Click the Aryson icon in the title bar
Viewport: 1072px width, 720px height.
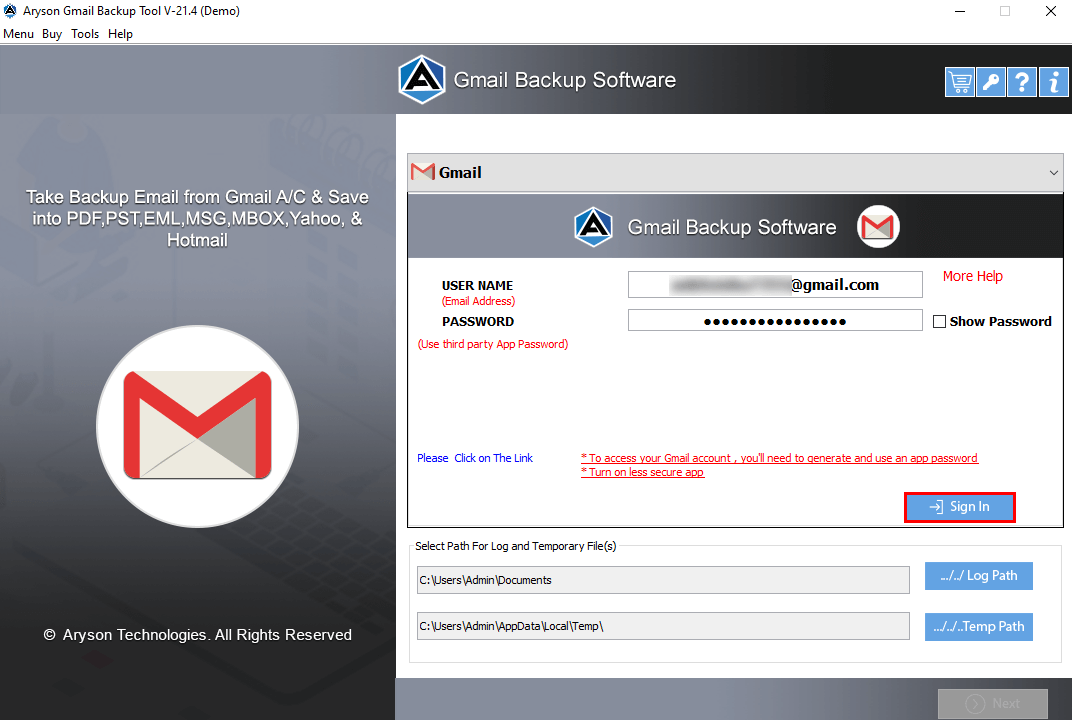10,11
